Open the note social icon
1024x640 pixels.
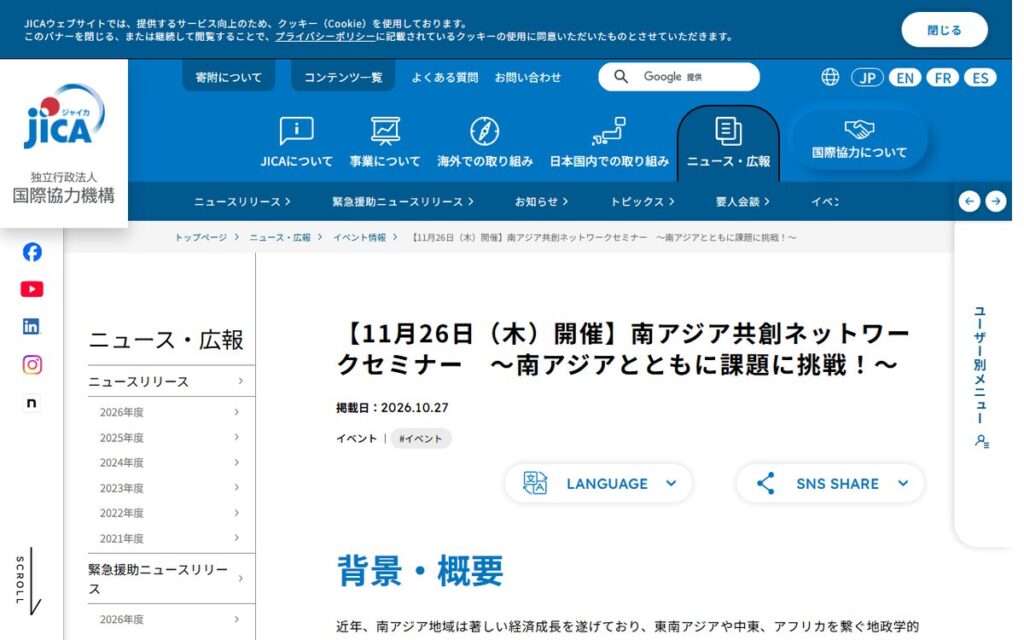[31, 403]
